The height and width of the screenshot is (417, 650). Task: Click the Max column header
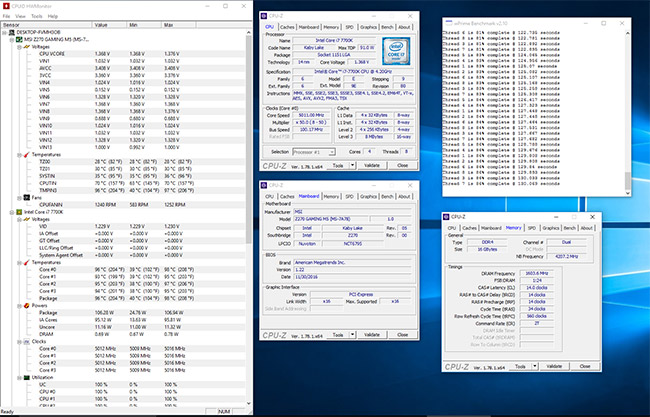point(178,25)
